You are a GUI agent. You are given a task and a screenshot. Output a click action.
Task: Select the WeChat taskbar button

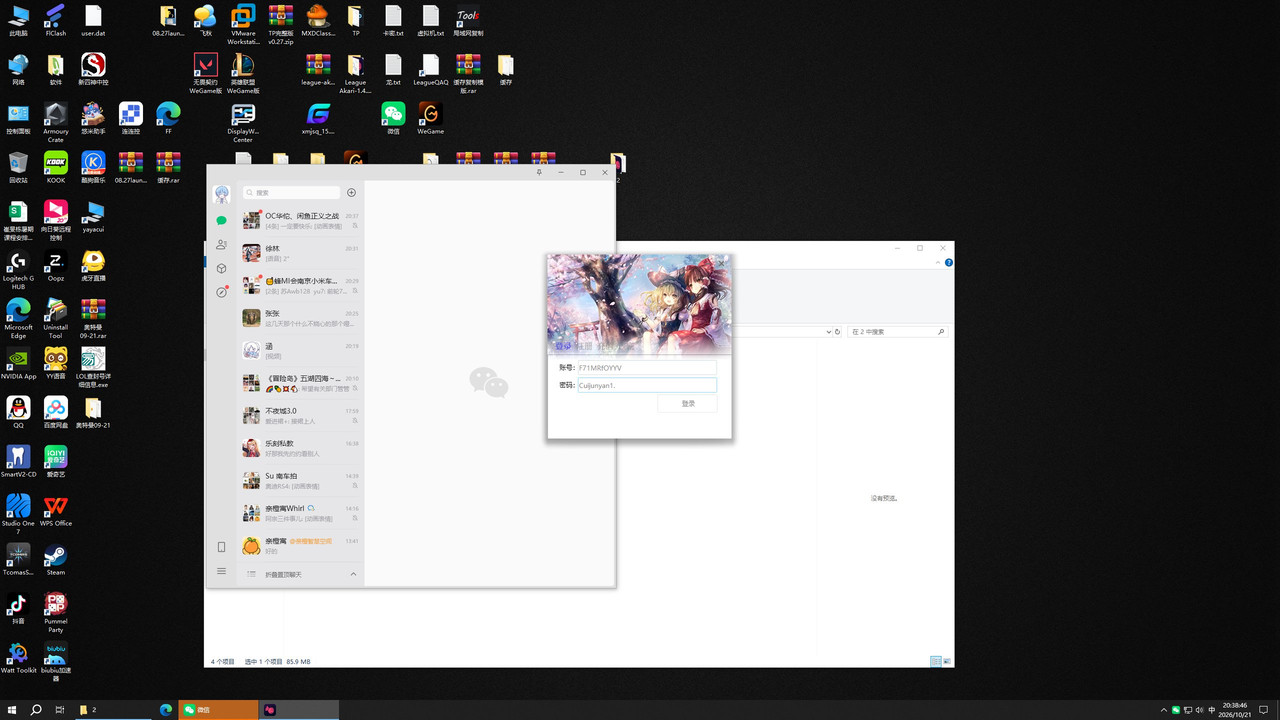coord(218,710)
